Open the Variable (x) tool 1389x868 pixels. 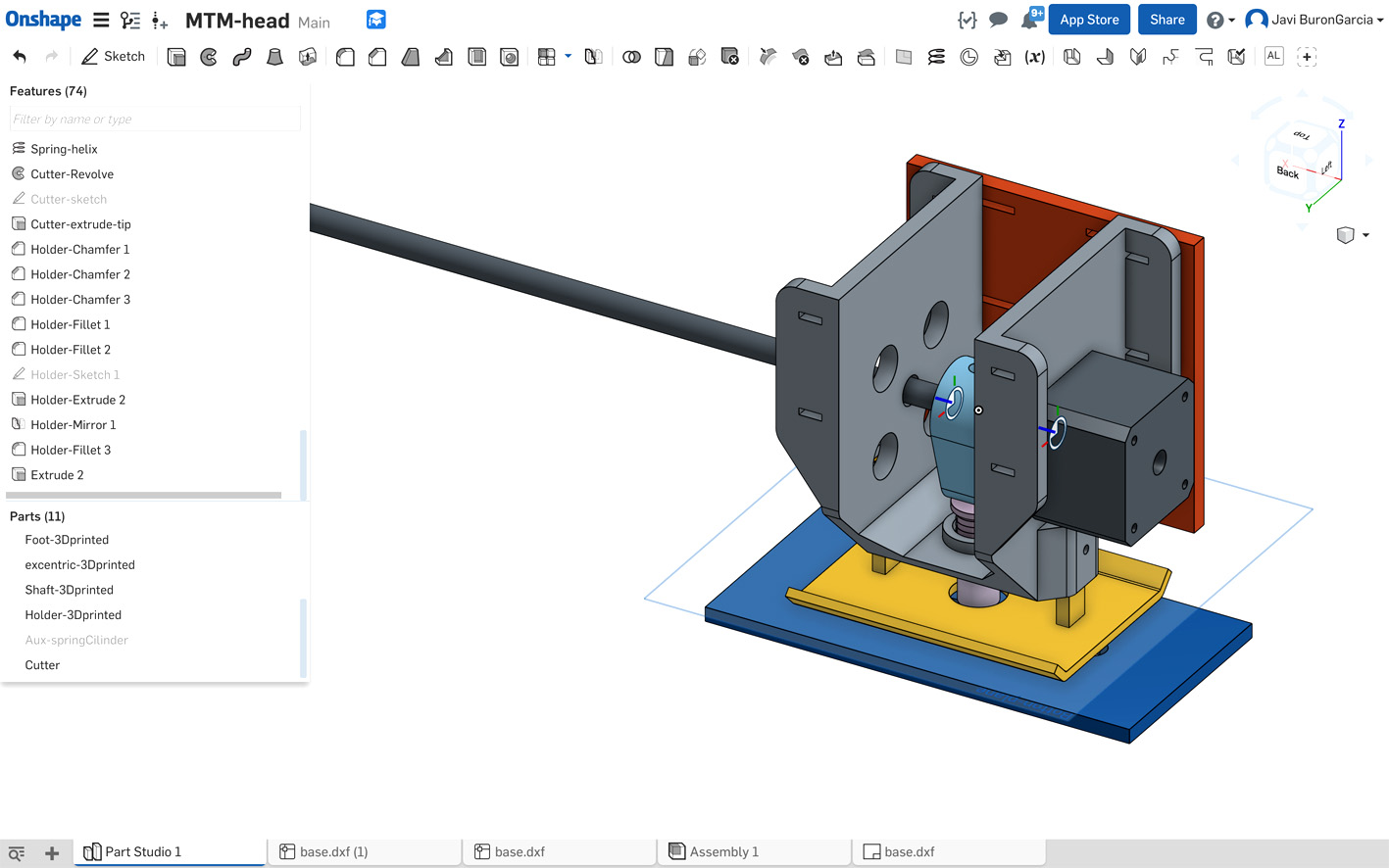1034,57
